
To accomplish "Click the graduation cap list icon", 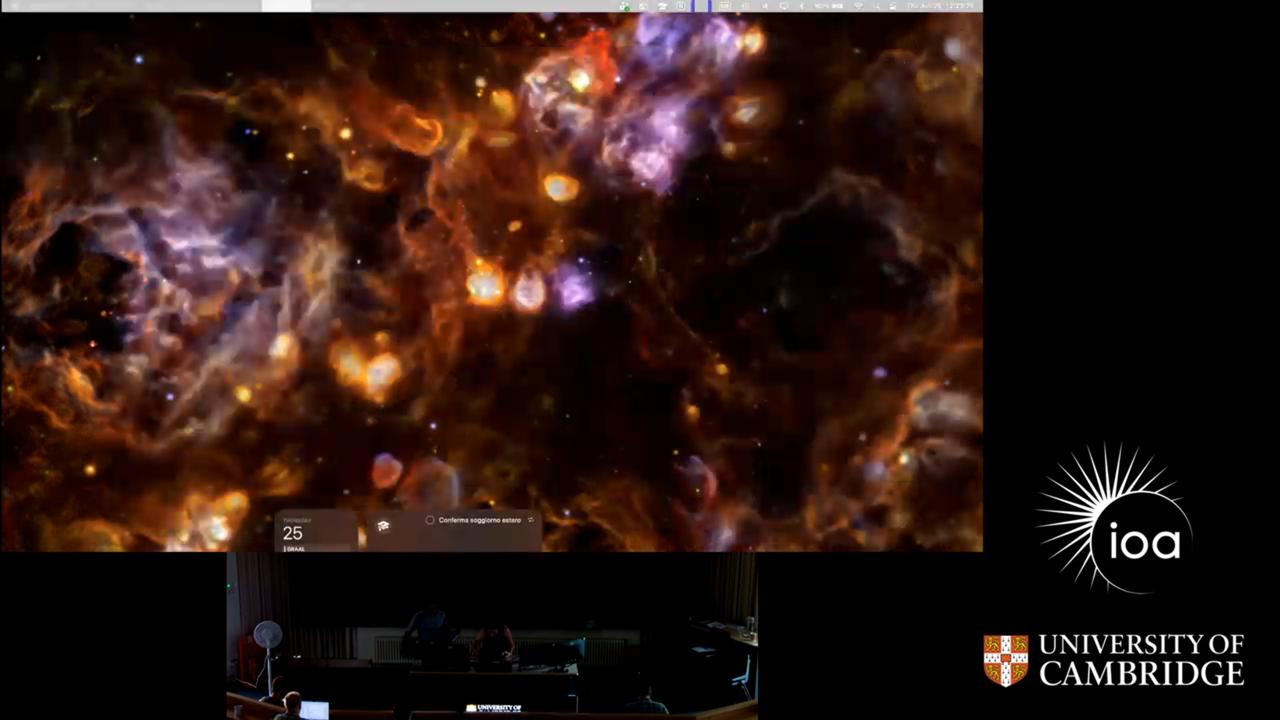I will (x=383, y=526).
